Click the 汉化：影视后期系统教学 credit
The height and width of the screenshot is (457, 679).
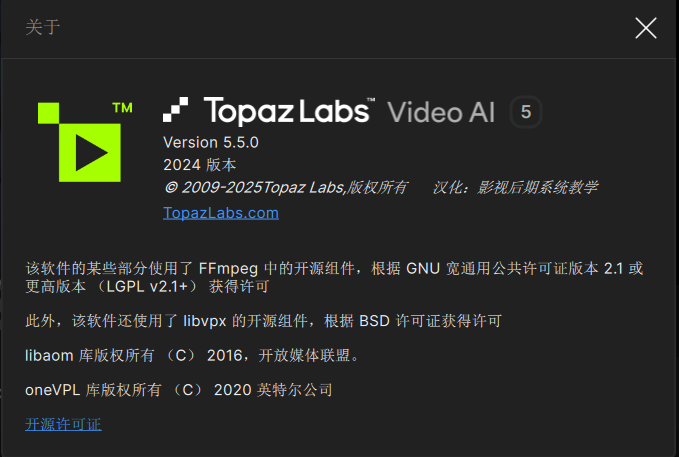tap(515, 188)
